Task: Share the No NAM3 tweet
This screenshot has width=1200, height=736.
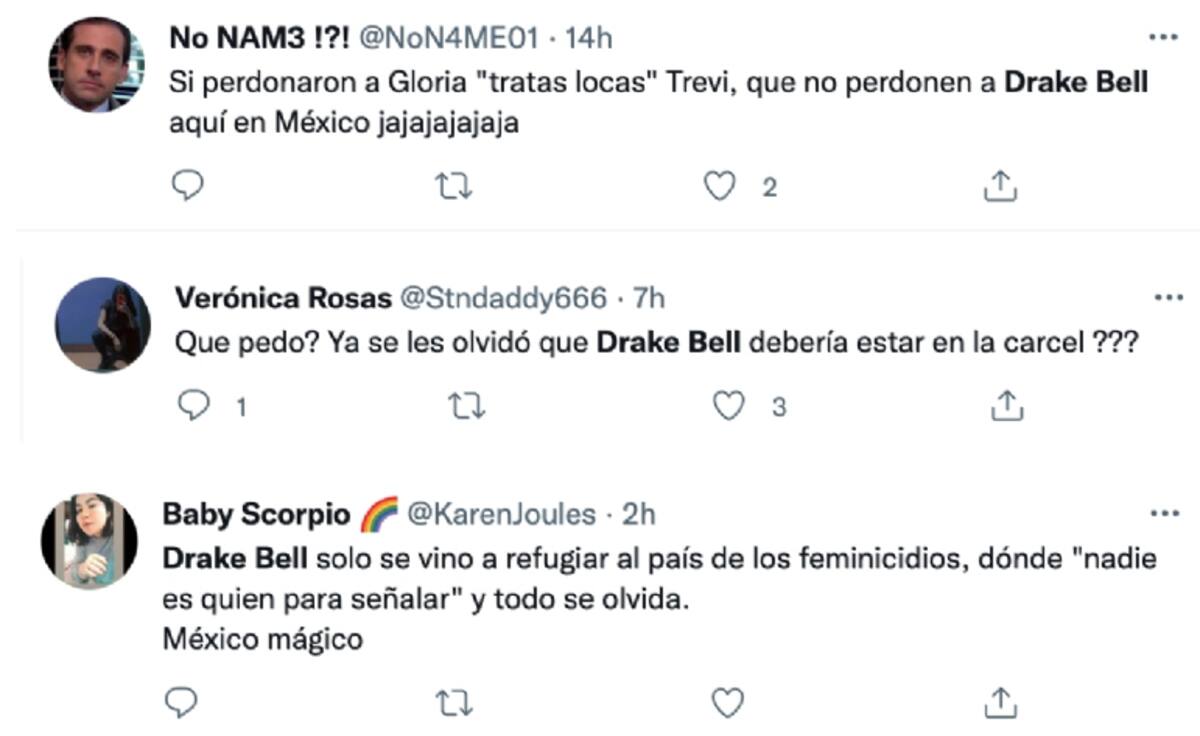Action: pyautogui.click(x=1001, y=186)
